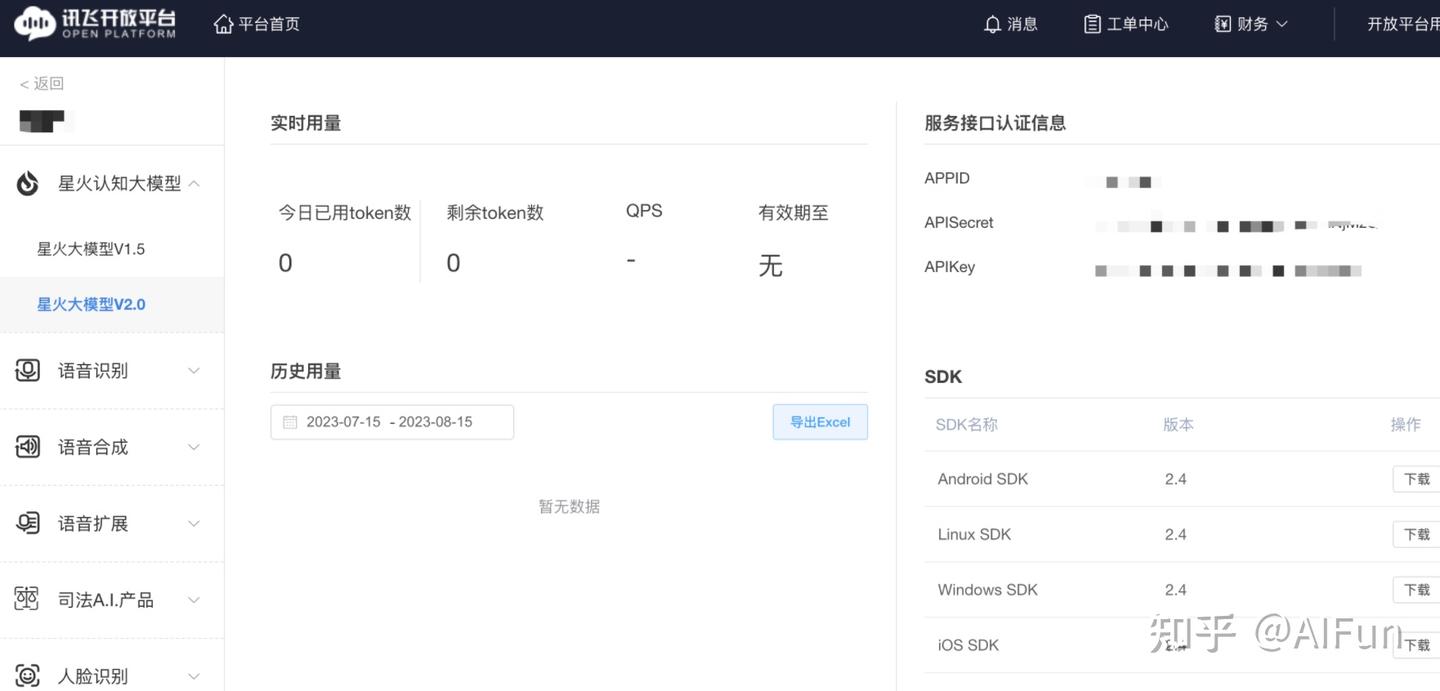Click Windows SDK name cell
Viewport: 1440px width, 691px height.
(x=988, y=590)
